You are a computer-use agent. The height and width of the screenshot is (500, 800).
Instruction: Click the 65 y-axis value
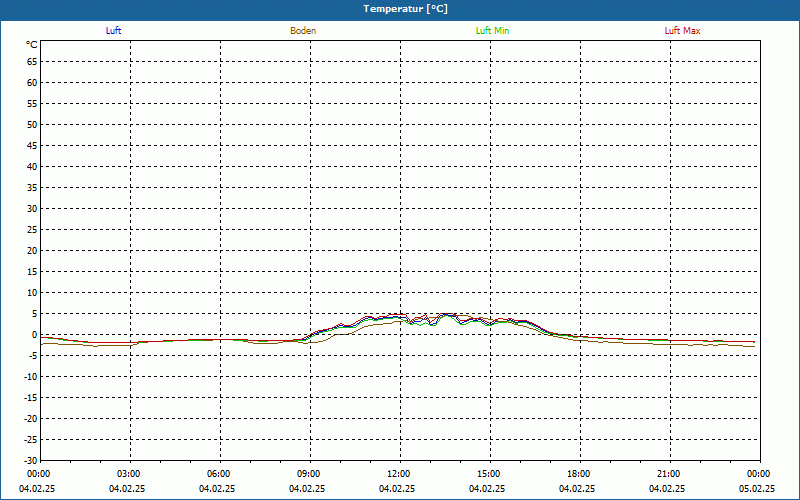[32, 62]
